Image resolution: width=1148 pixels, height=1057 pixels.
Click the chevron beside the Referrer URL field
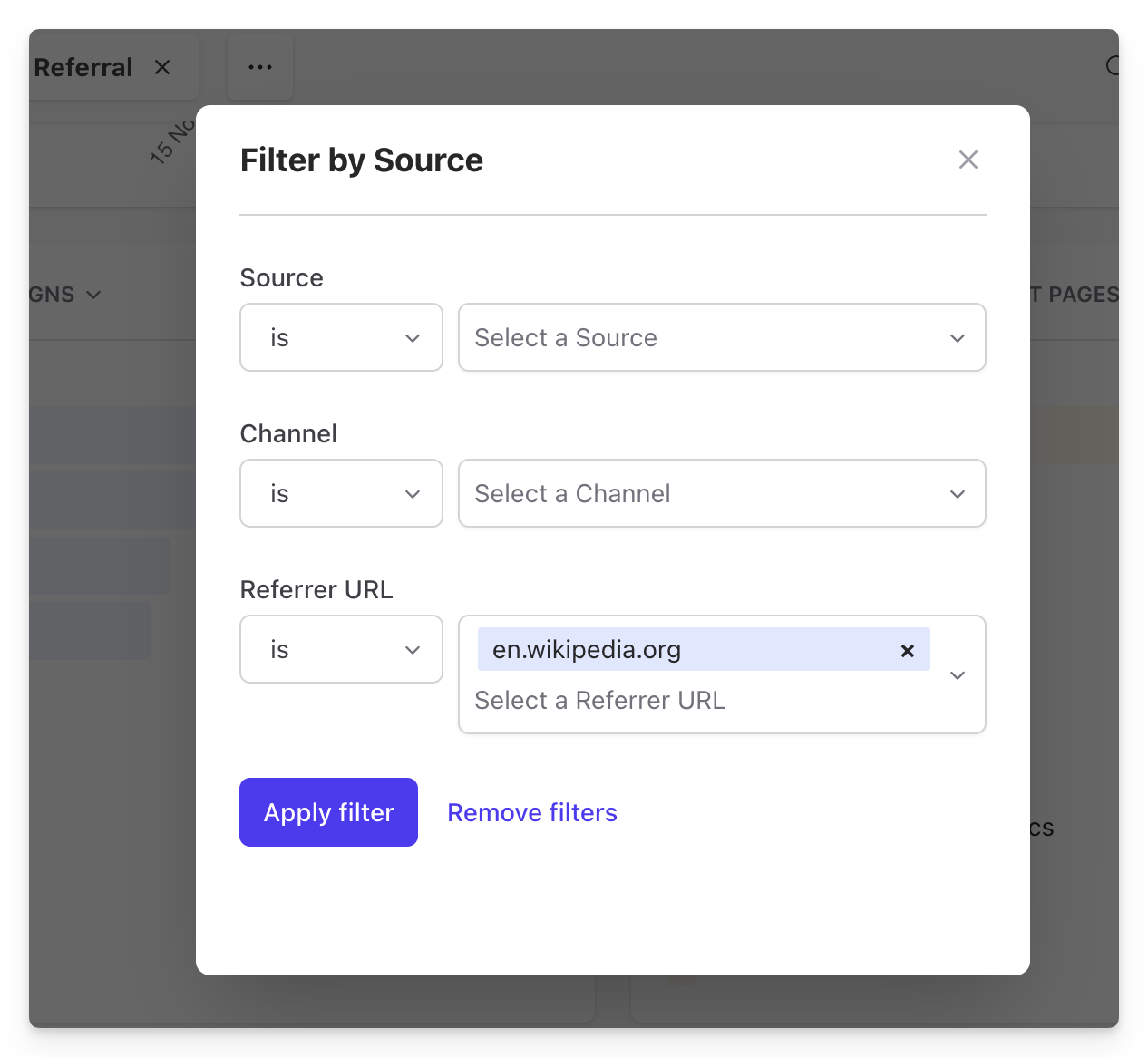pos(957,675)
